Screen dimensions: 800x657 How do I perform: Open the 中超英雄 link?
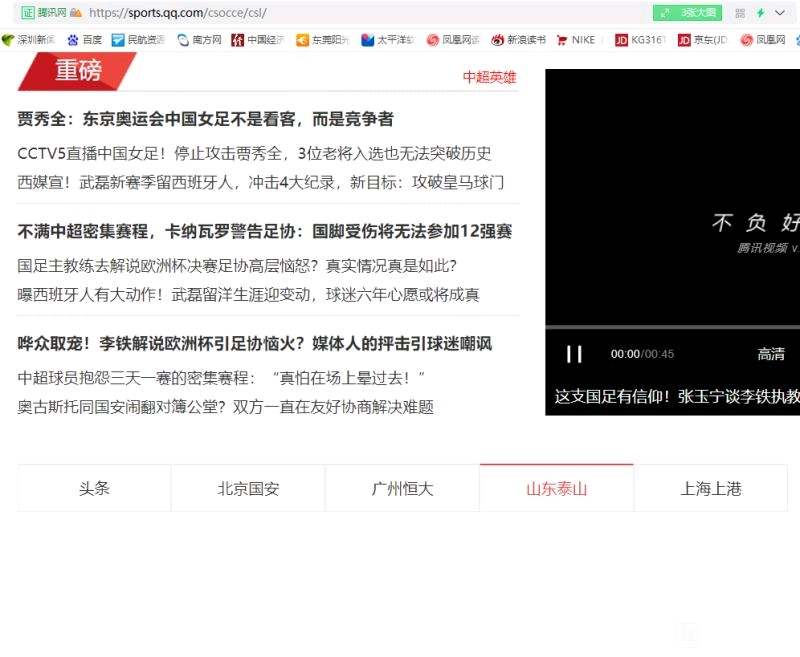pos(489,77)
